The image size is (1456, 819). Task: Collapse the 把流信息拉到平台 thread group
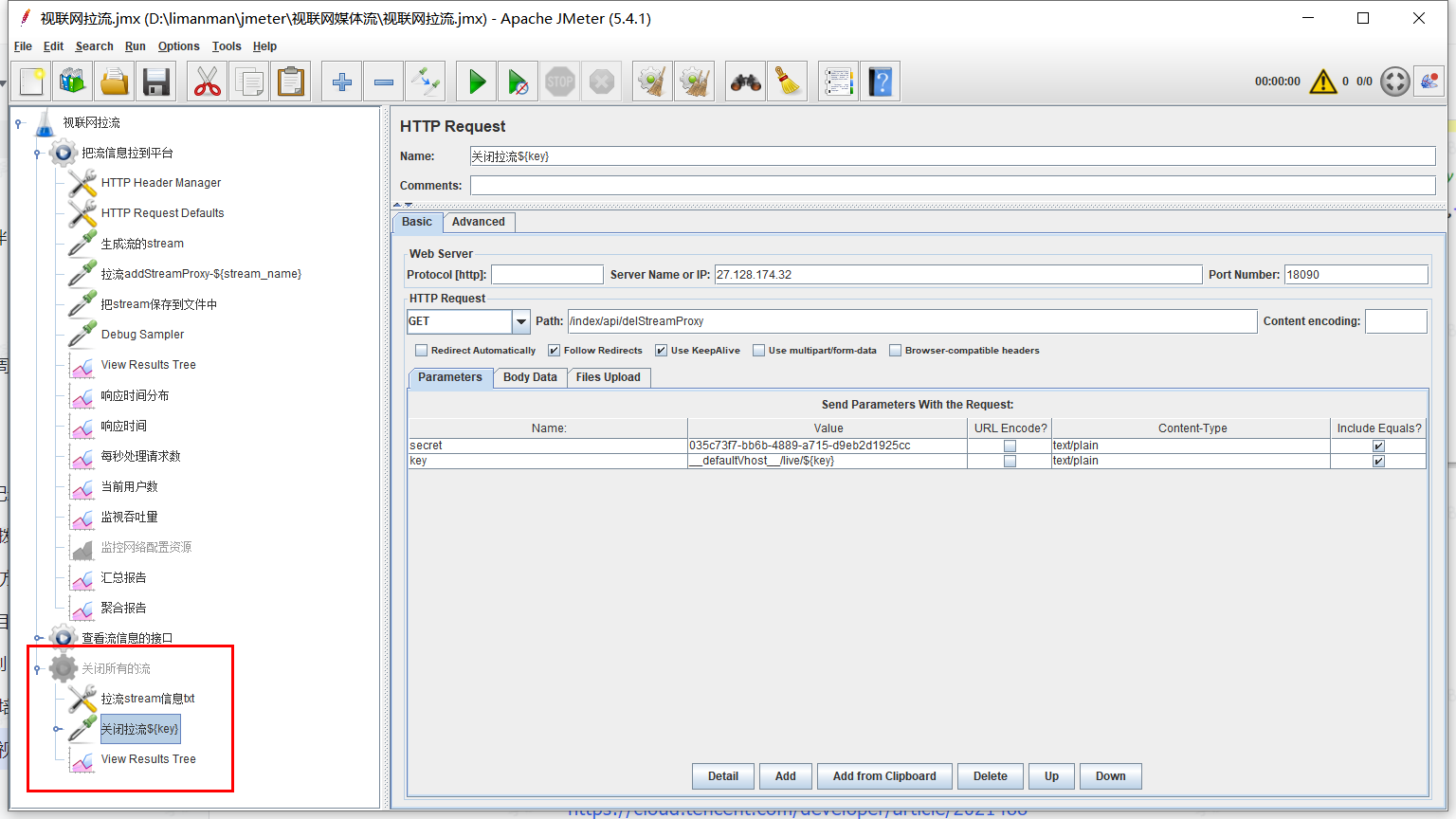tap(37, 153)
